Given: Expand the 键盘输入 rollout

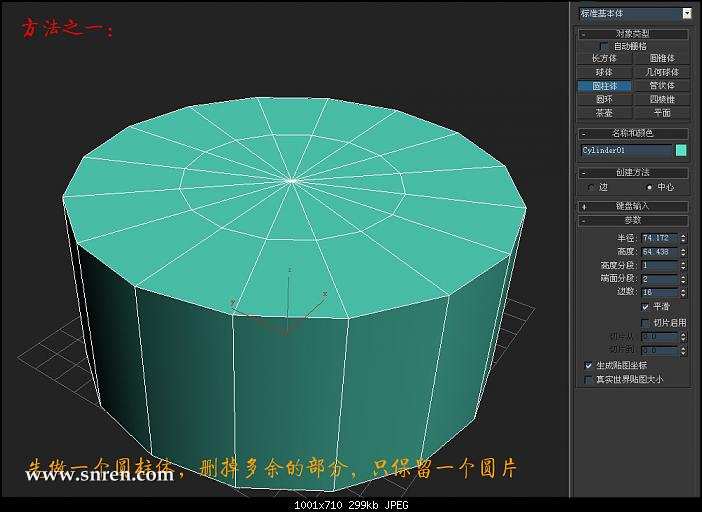Looking at the screenshot, I should click(633, 206).
